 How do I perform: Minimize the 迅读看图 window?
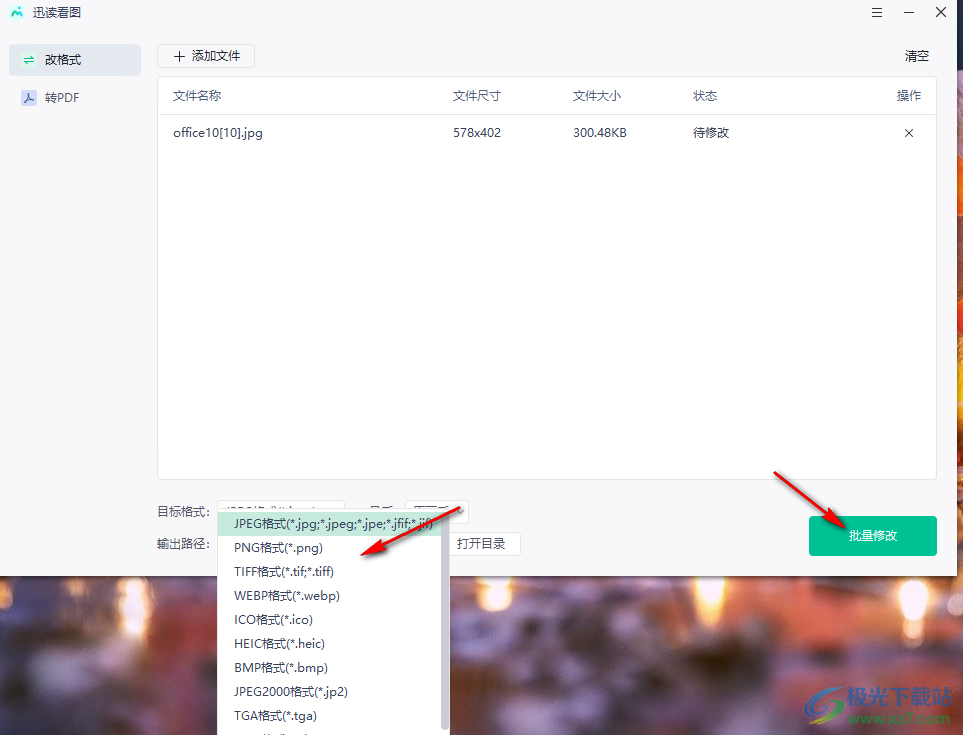(x=908, y=12)
